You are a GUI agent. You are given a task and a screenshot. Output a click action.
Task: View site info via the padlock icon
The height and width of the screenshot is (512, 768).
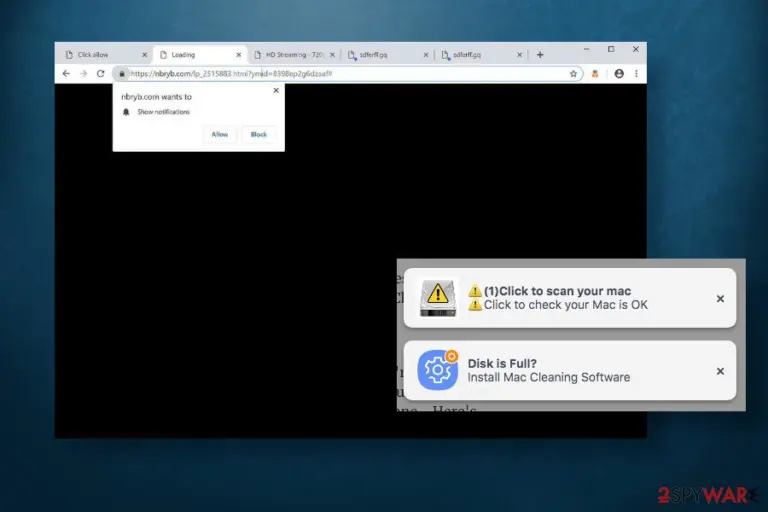122,74
